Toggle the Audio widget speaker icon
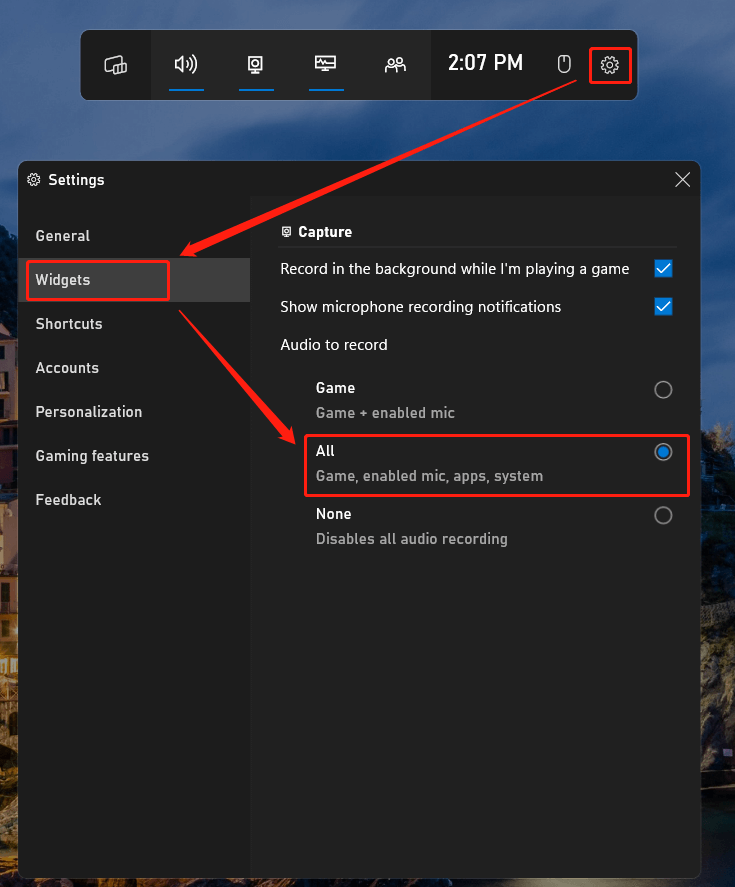Screen dimensions: 735x887 pyautogui.click(x=186, y=64)
